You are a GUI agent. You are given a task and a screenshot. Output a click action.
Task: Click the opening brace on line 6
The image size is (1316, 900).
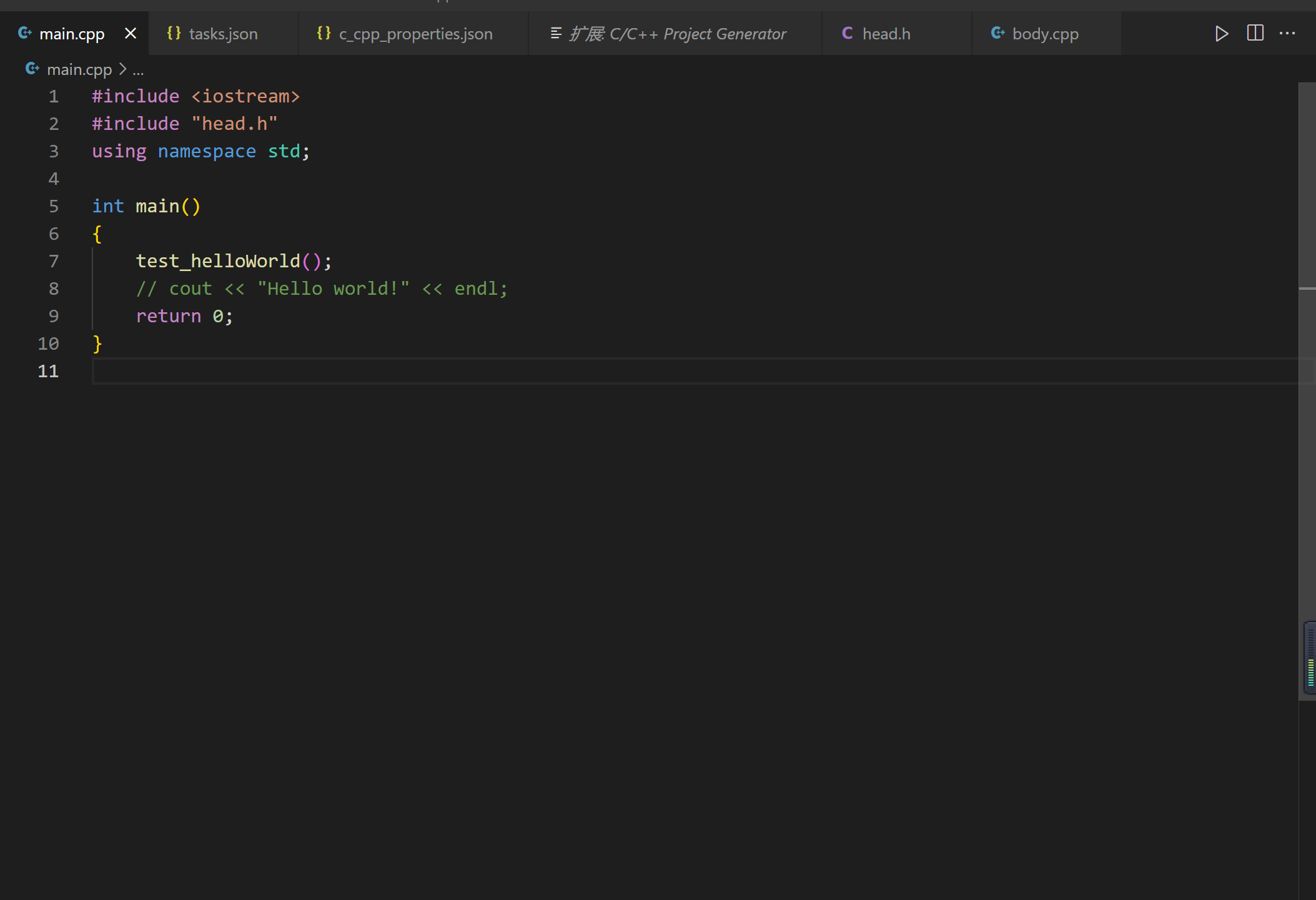(x=97, y=234)
